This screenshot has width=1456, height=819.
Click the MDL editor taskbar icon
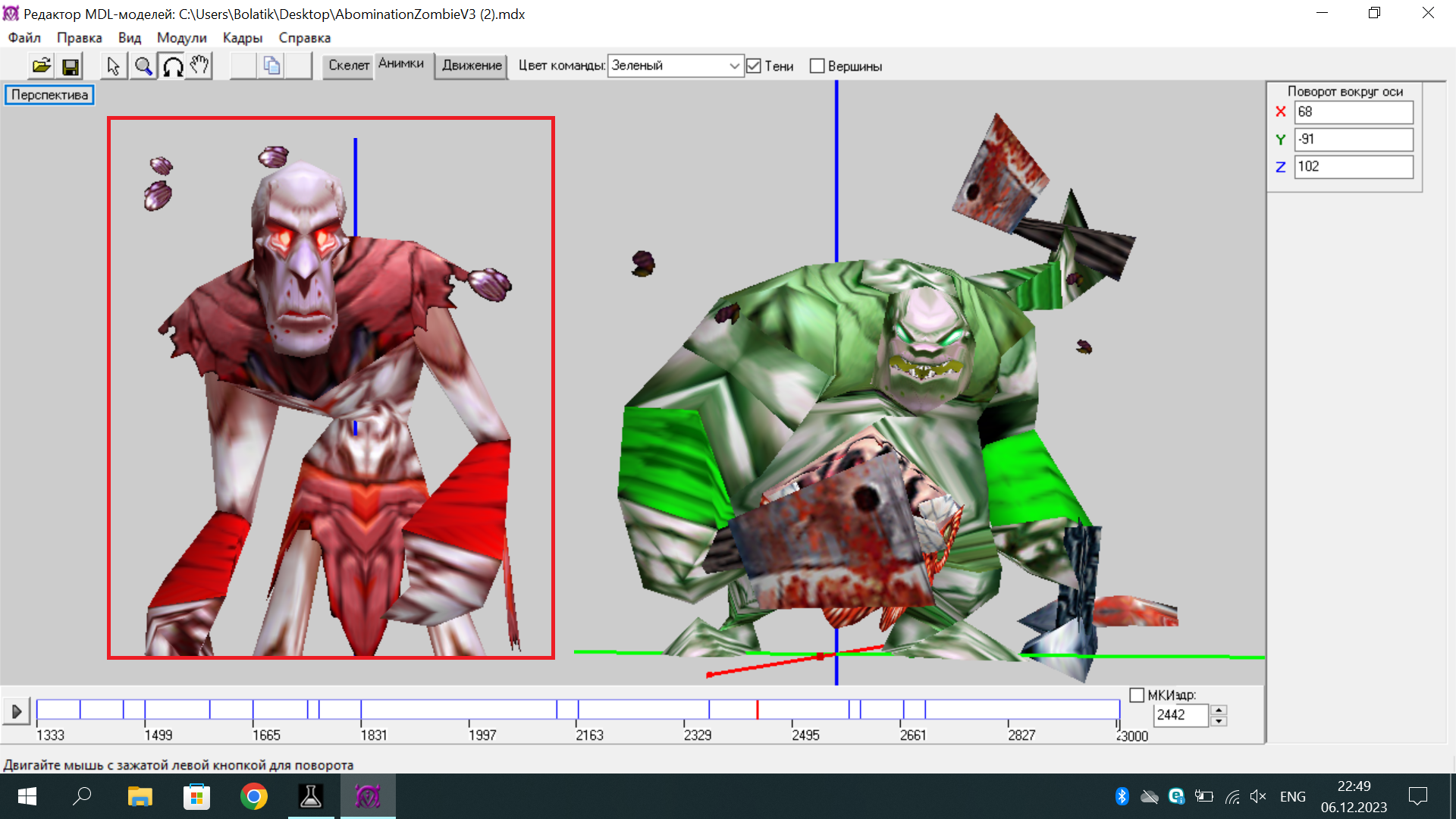[x=368, y=796]
